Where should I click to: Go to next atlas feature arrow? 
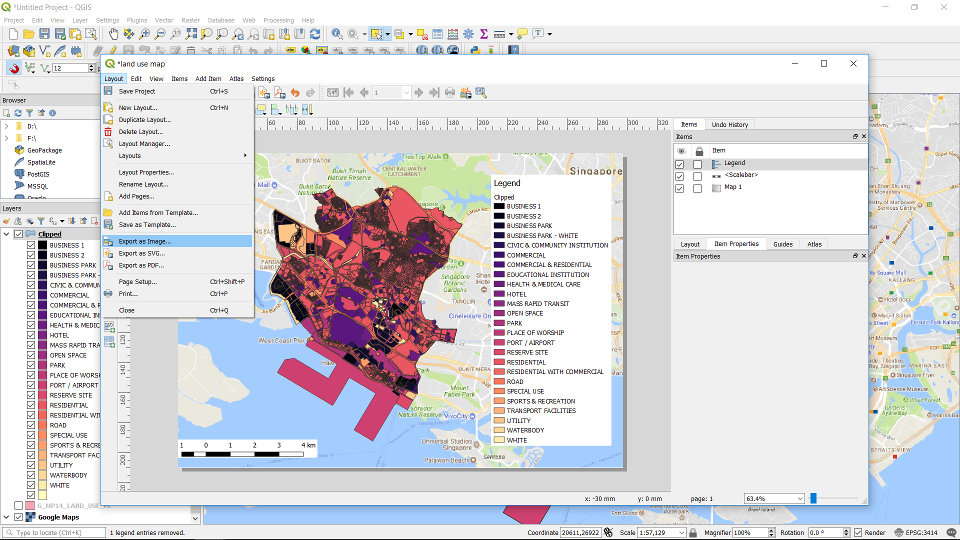[x=419, y=92]
